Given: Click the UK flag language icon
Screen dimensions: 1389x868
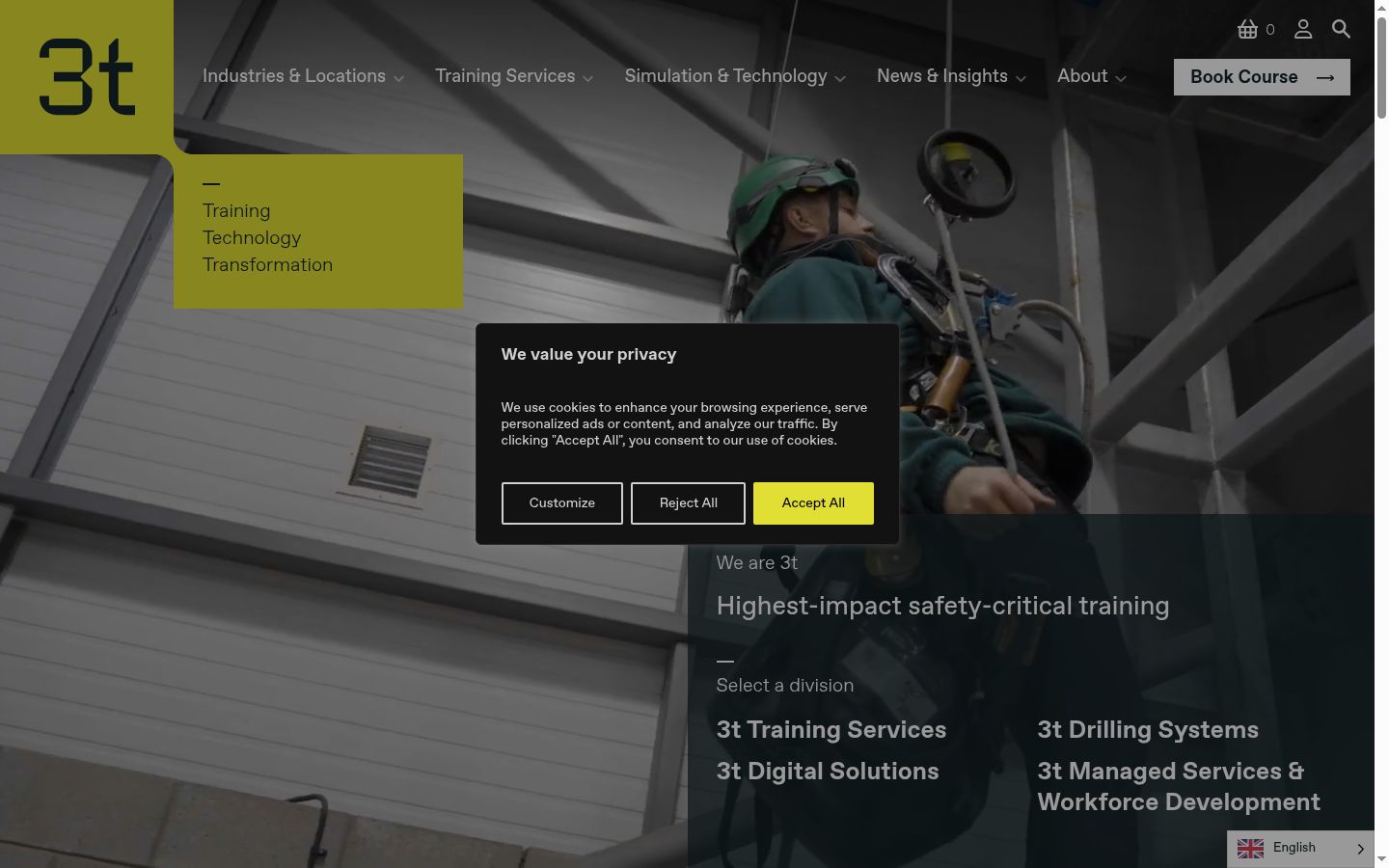Looking at the screenshot, I should click(x=1250, y=848).
